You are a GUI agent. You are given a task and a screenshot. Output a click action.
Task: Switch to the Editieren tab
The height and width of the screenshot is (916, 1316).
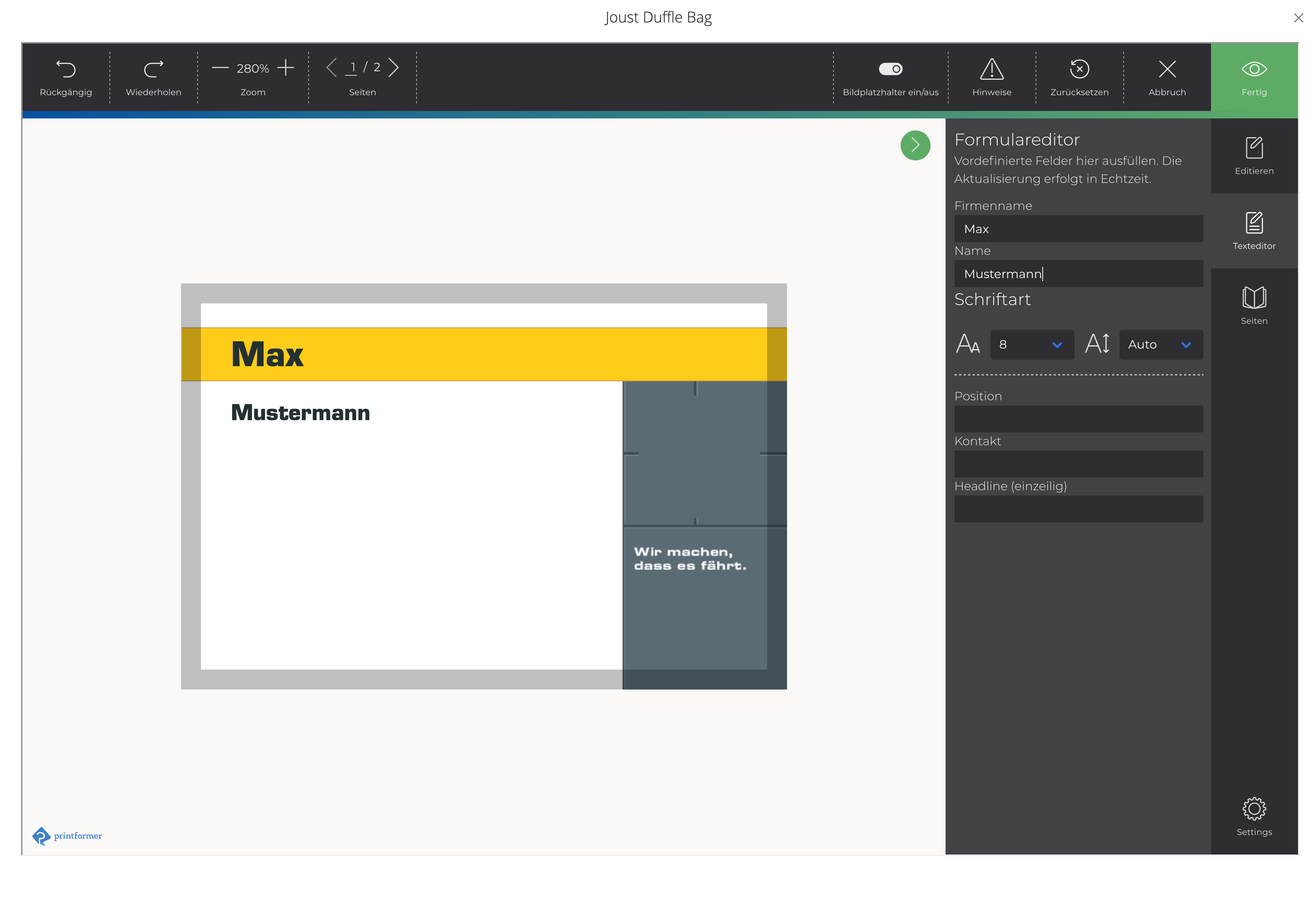[x=1253, y=156]
